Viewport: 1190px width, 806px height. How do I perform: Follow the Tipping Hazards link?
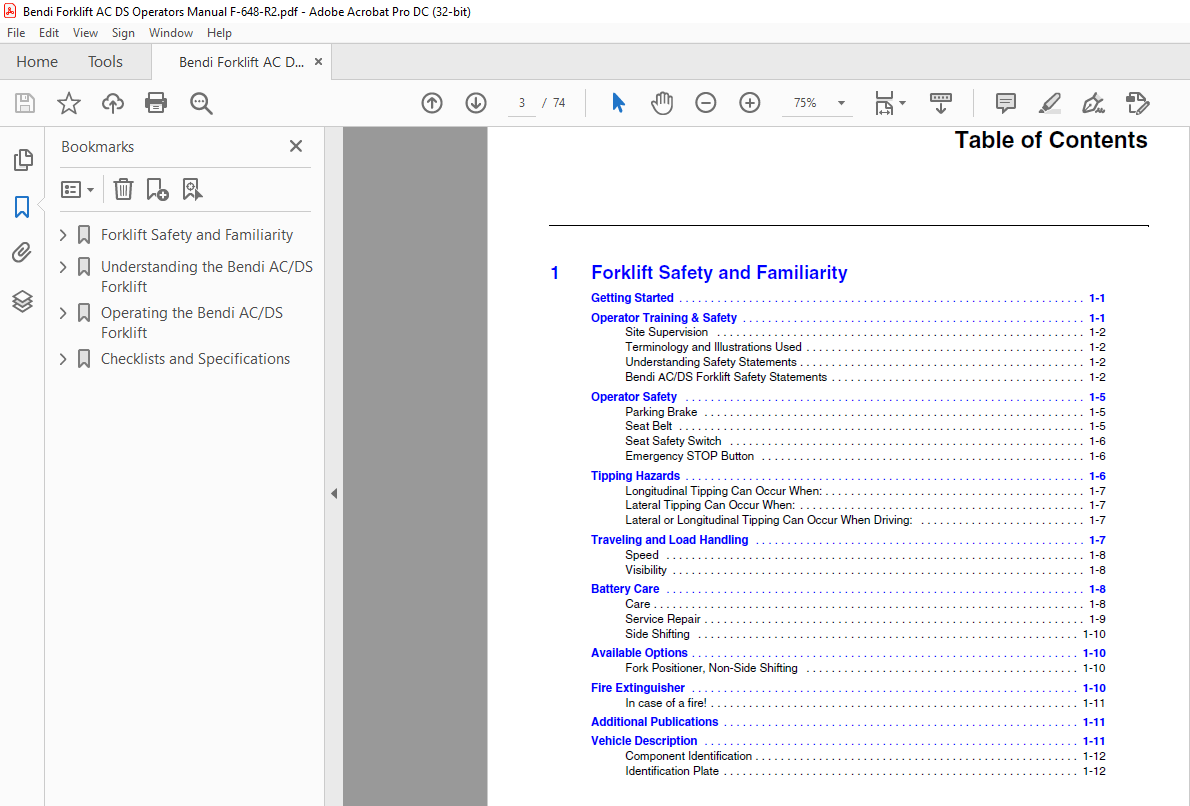(635, 476)
